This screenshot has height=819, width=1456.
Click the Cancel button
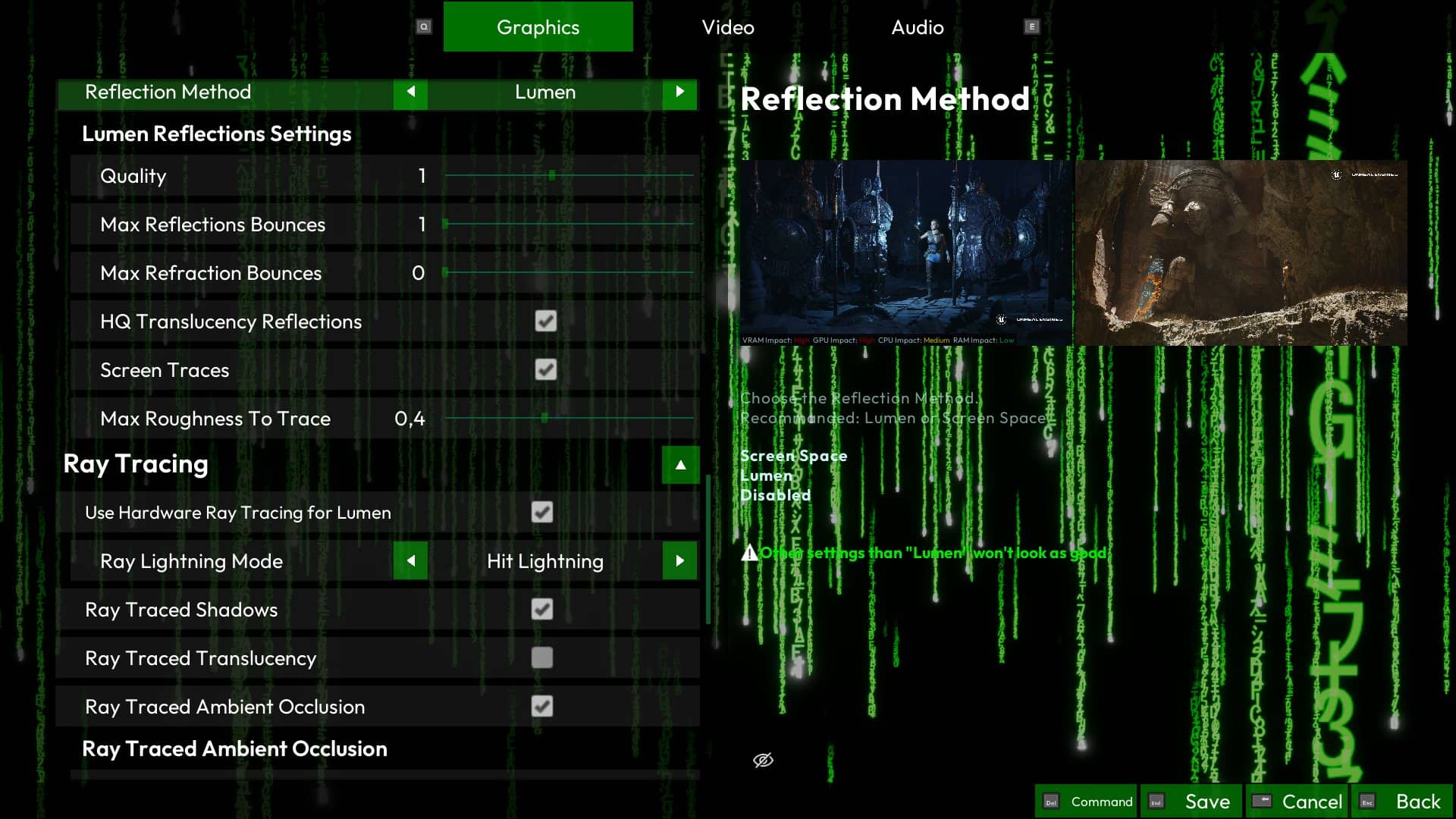point(1296,802)
